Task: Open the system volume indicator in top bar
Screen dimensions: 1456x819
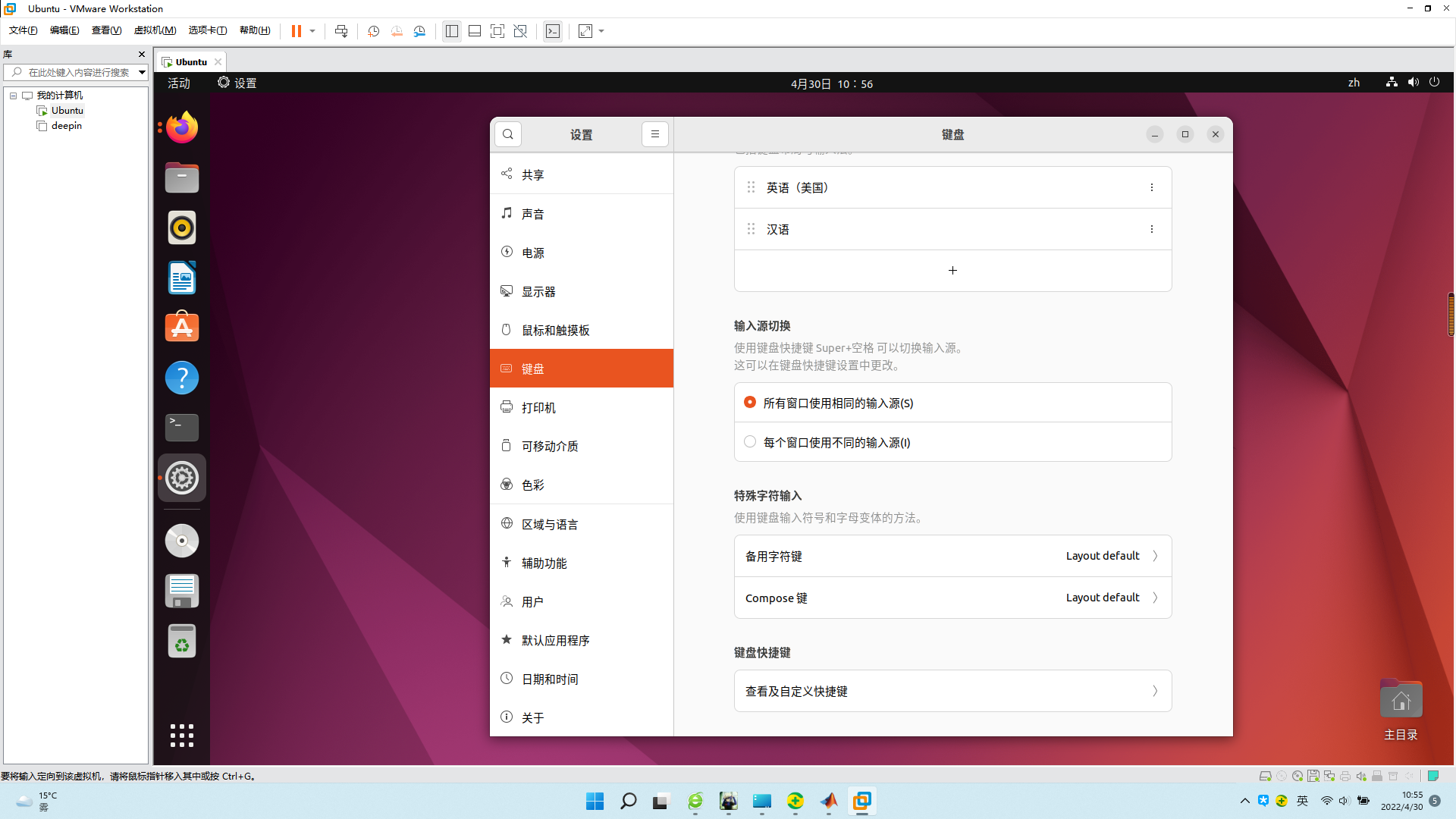Action: click(1413, 83)
